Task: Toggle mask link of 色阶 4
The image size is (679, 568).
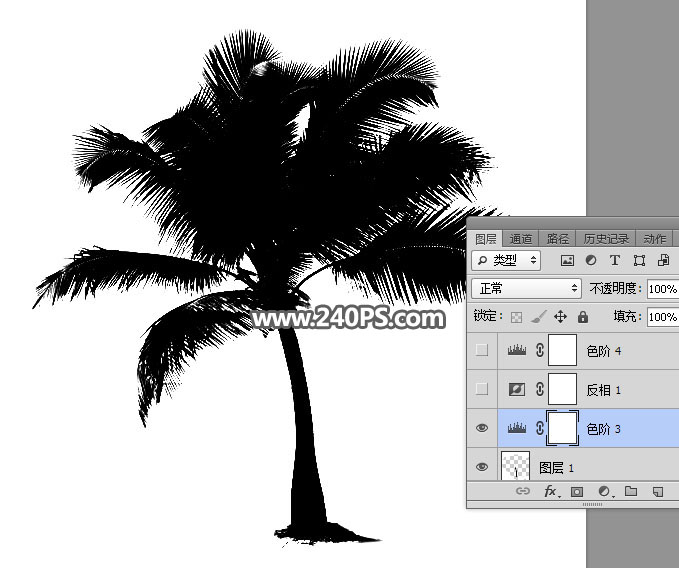Action: (540, 350)
